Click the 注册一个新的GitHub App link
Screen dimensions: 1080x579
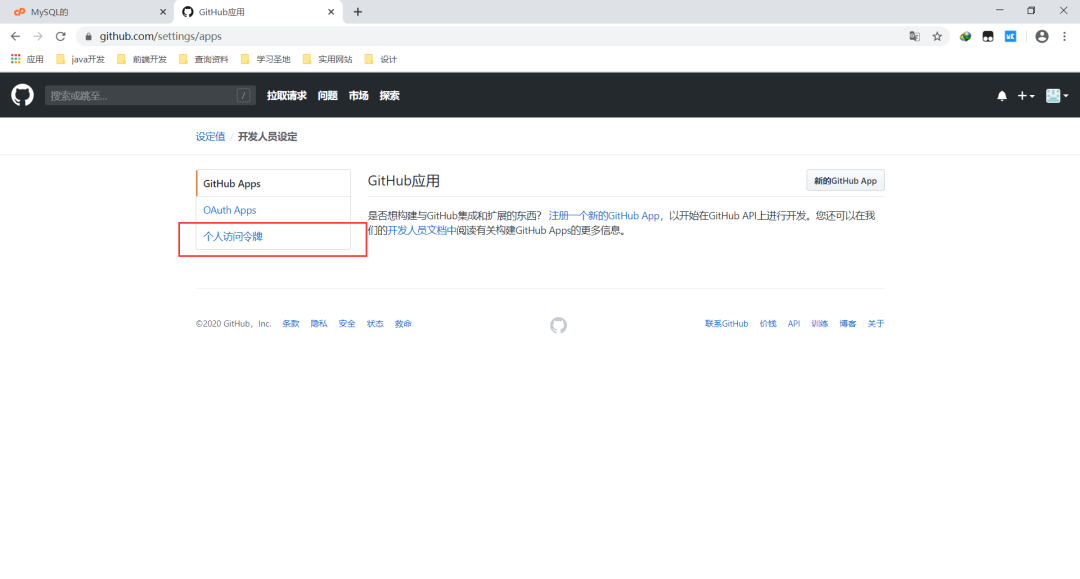point(604,215)
